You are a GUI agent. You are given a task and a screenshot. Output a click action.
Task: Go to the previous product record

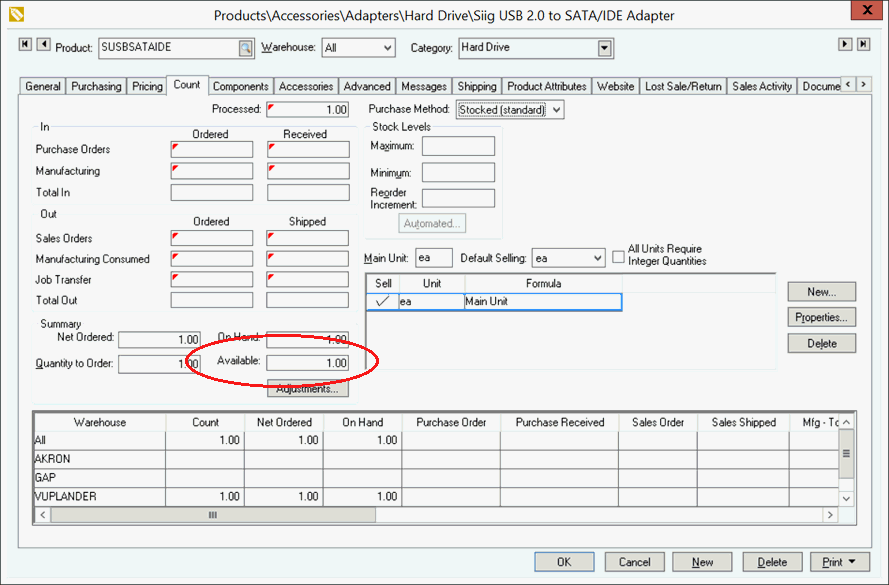coord(44,45)
